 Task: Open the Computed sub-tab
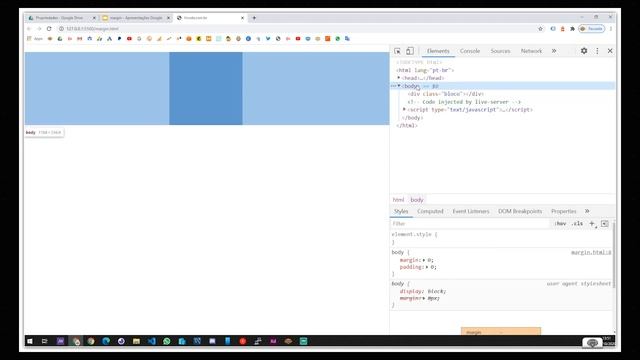pos(430,211)
